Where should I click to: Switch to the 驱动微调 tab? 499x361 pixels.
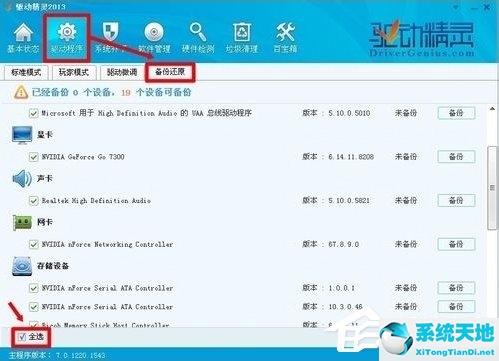pyautogui.click(x=122, y=72)
